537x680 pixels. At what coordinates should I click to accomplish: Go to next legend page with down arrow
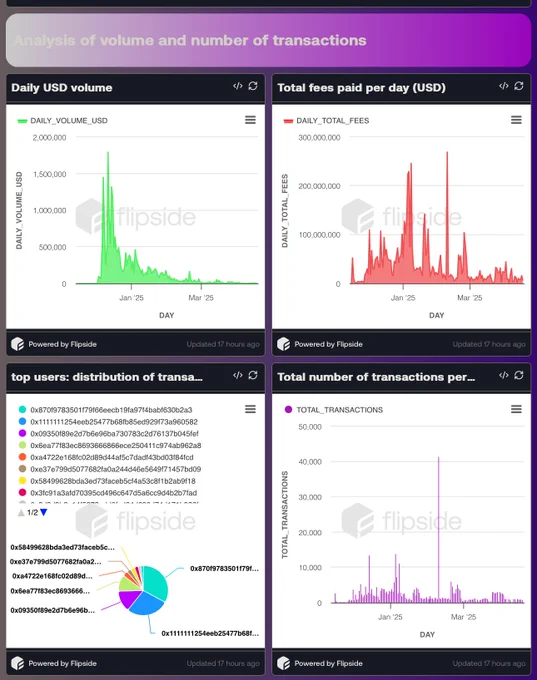(x=43, y=513)
